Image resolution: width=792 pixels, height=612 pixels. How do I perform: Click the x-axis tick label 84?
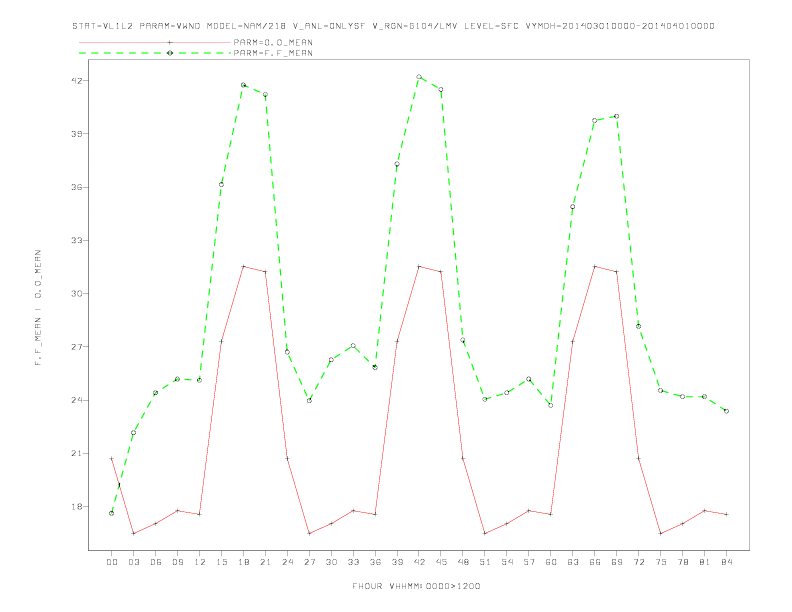[726, 562]
